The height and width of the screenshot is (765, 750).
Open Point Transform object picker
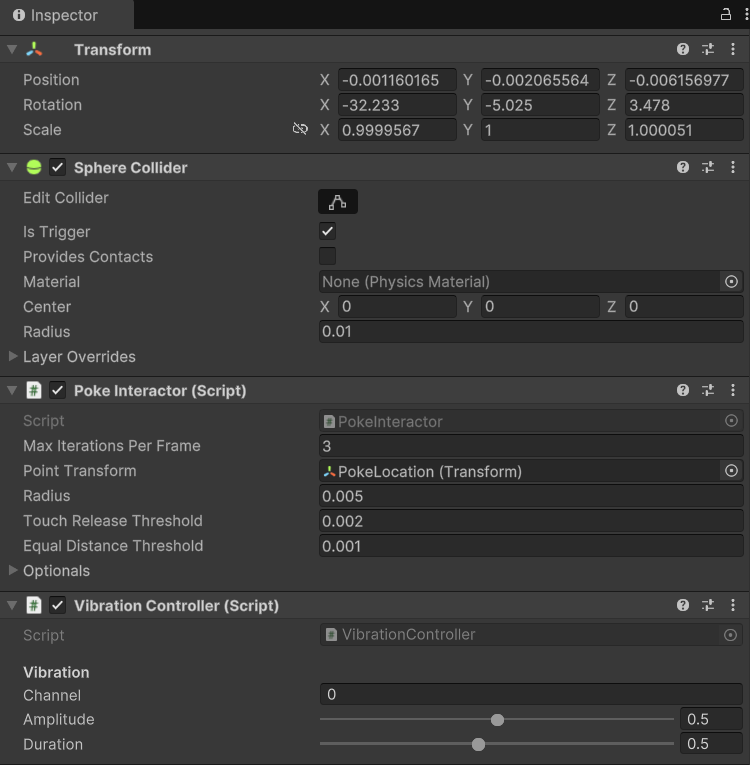click(731, 471)
